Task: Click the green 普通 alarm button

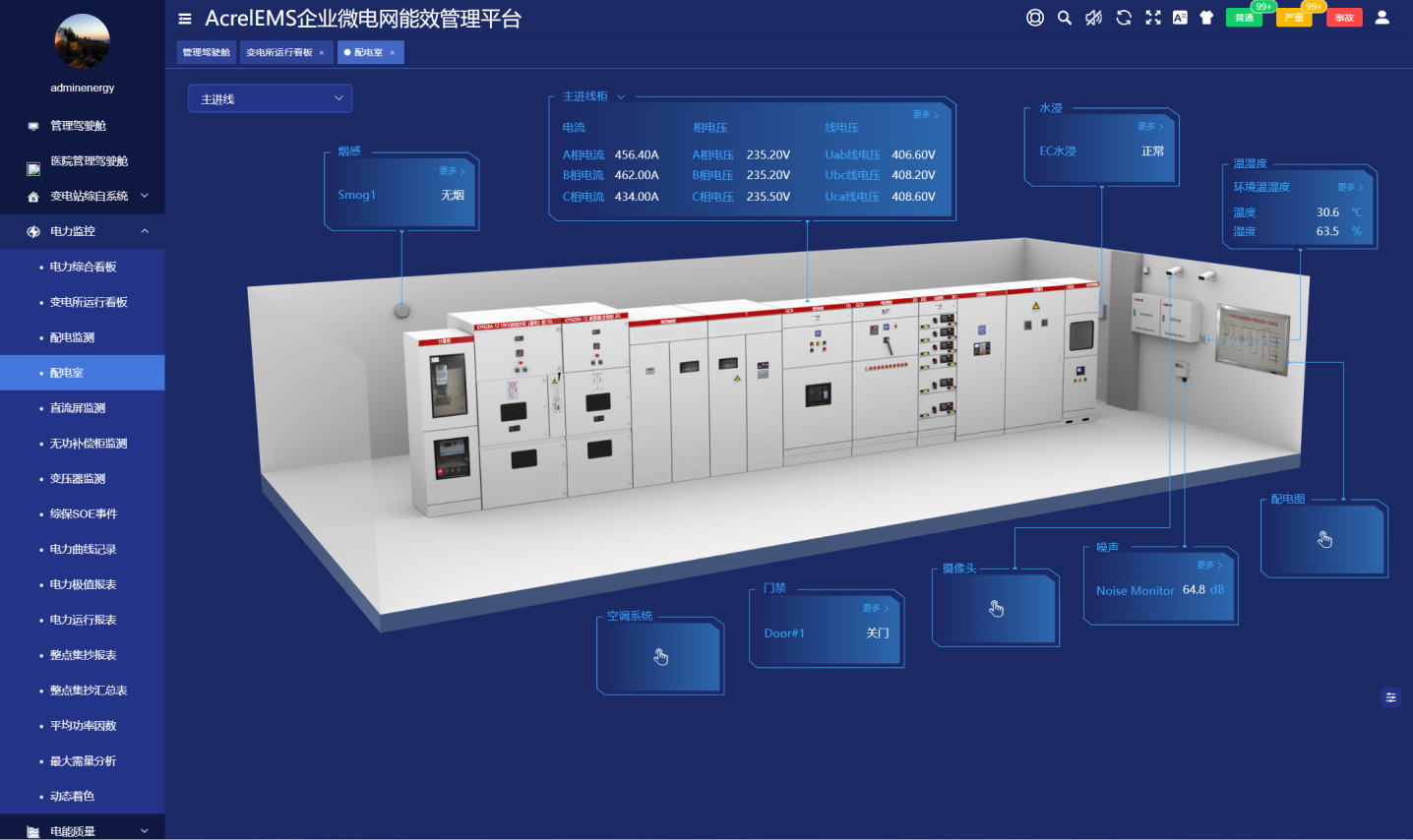Action: (1244, 18)
